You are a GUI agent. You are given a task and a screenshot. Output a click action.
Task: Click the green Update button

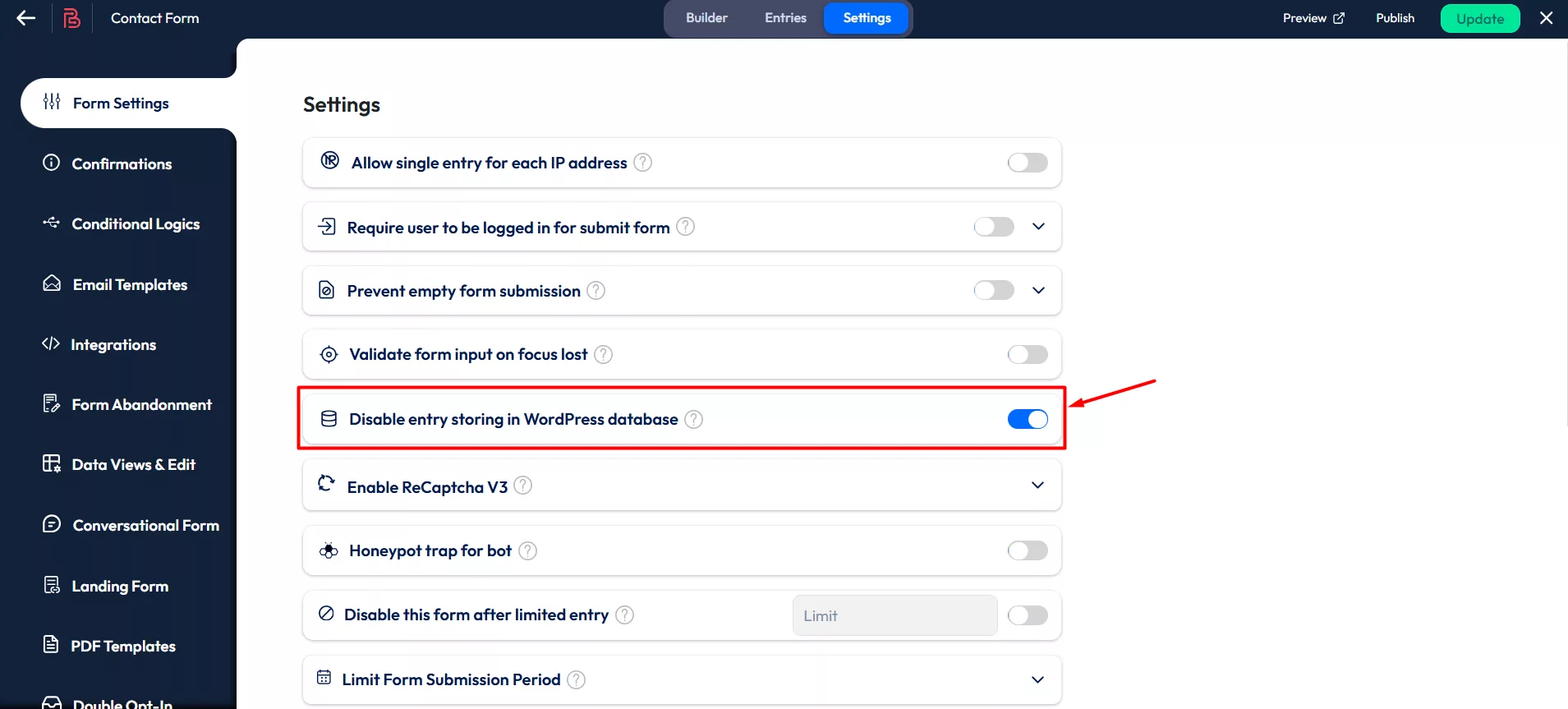1479,19
